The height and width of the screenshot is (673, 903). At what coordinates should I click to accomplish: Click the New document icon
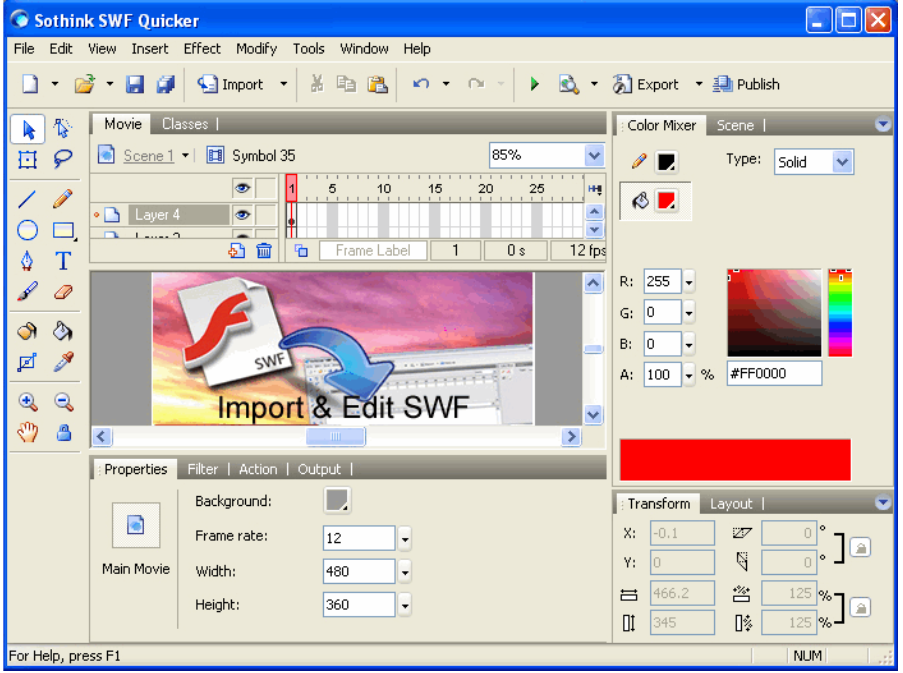pos(30,84)
